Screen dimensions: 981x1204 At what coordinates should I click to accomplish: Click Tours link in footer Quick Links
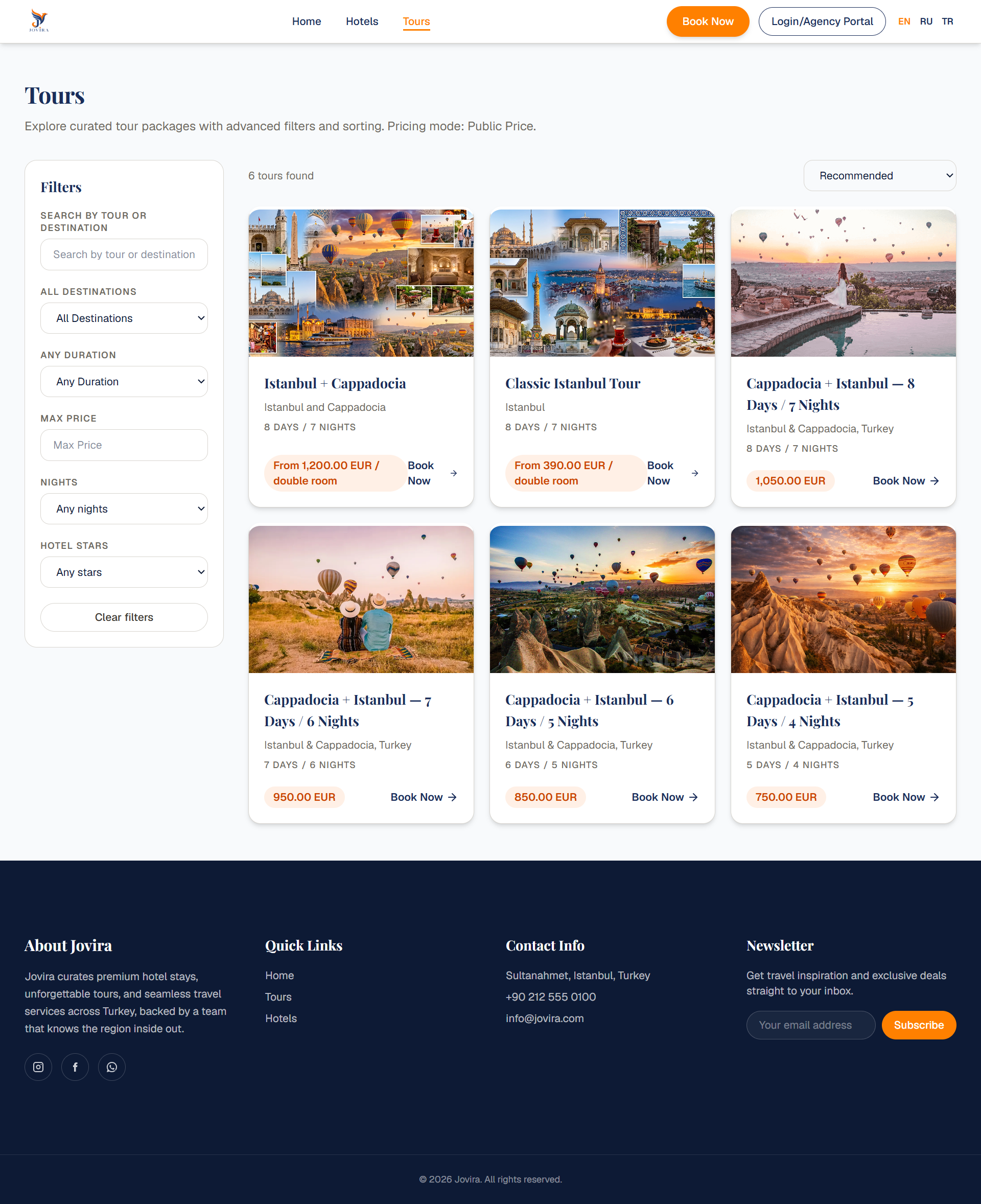click(x=278, y=997)
